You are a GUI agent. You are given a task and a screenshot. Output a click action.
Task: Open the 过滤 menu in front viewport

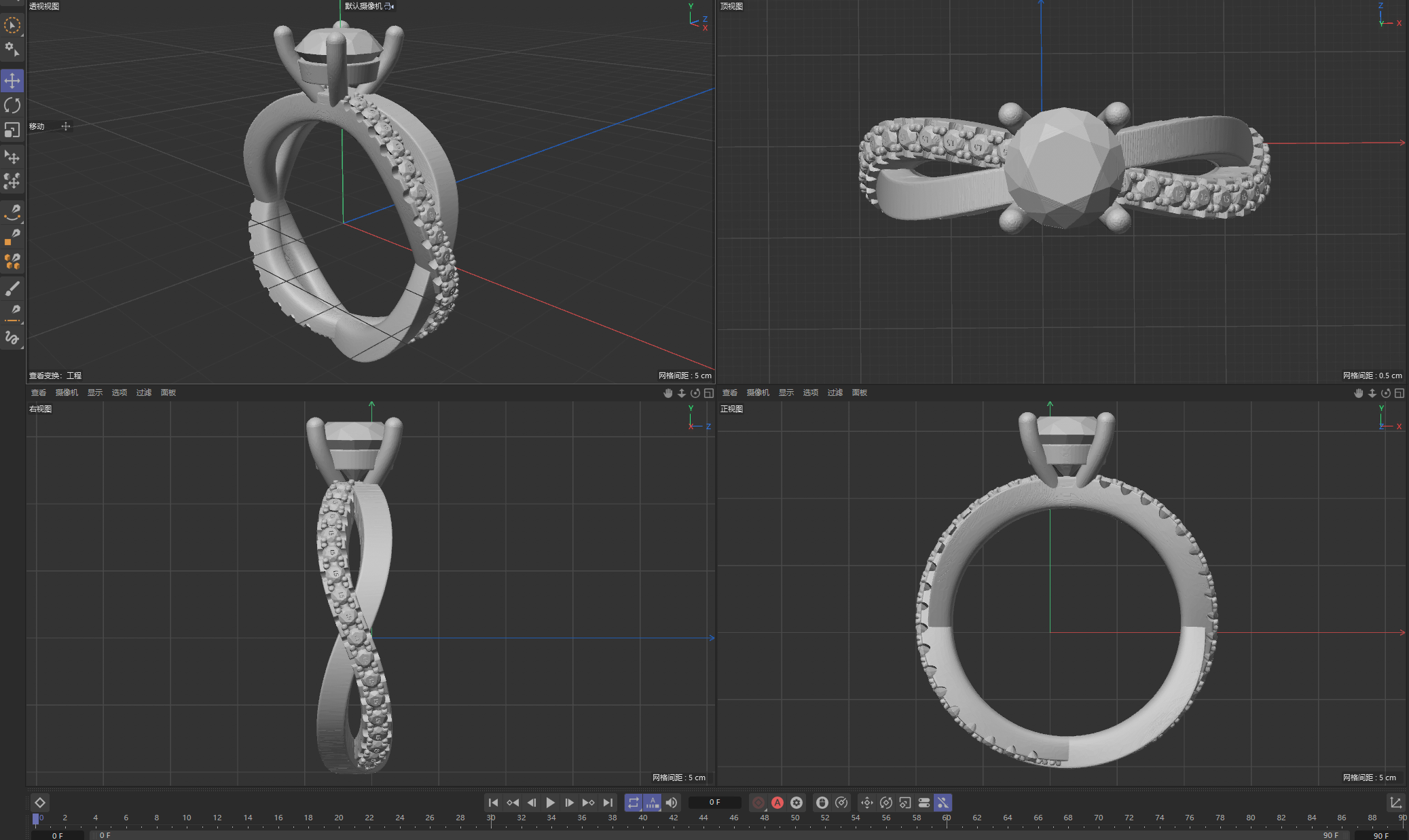click(835, 392)
